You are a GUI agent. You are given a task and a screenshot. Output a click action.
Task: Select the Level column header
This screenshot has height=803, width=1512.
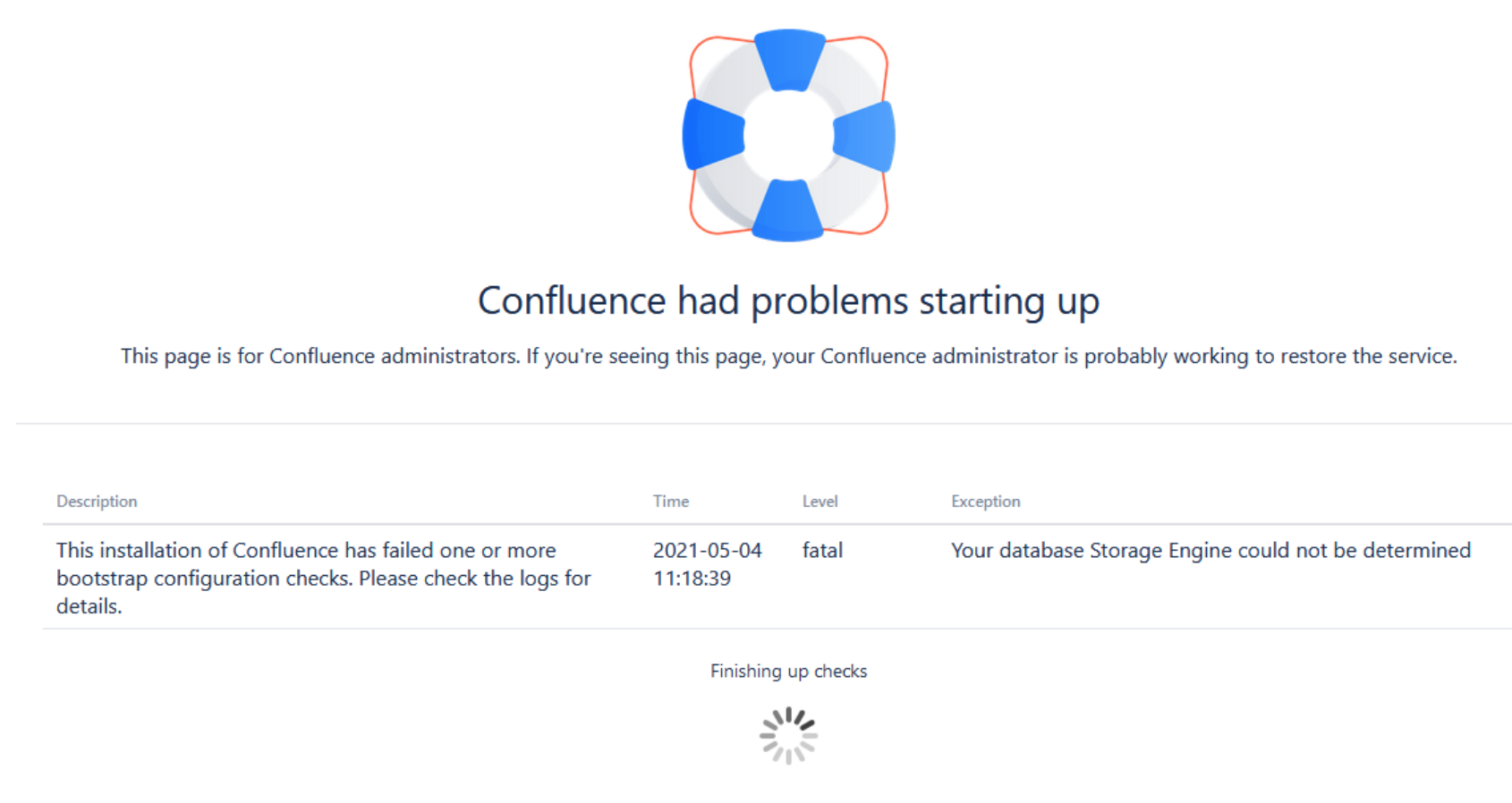click(820, 501)
